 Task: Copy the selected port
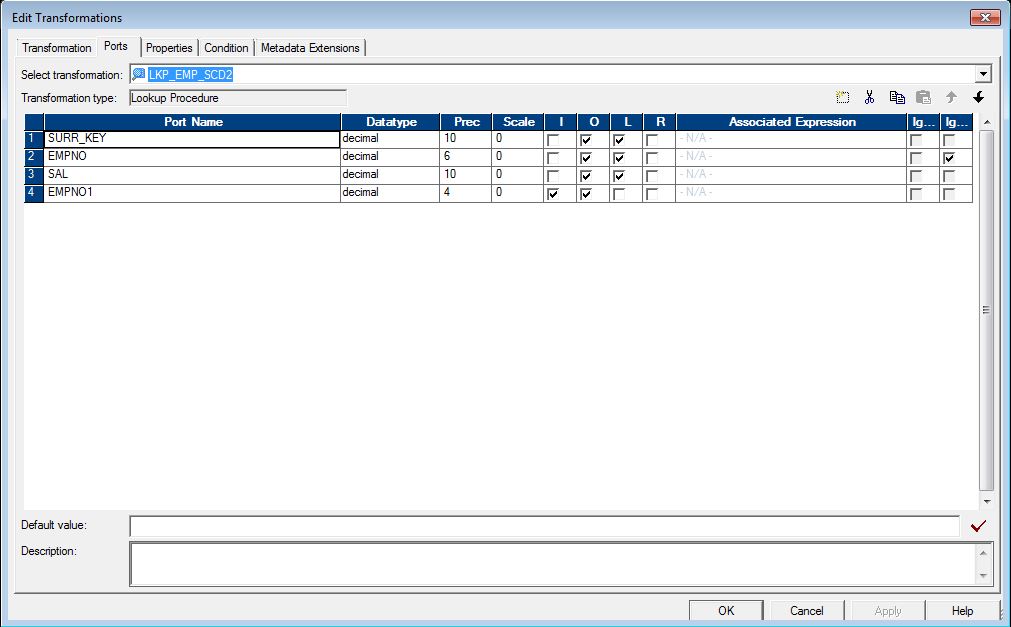tap(897, 96)
